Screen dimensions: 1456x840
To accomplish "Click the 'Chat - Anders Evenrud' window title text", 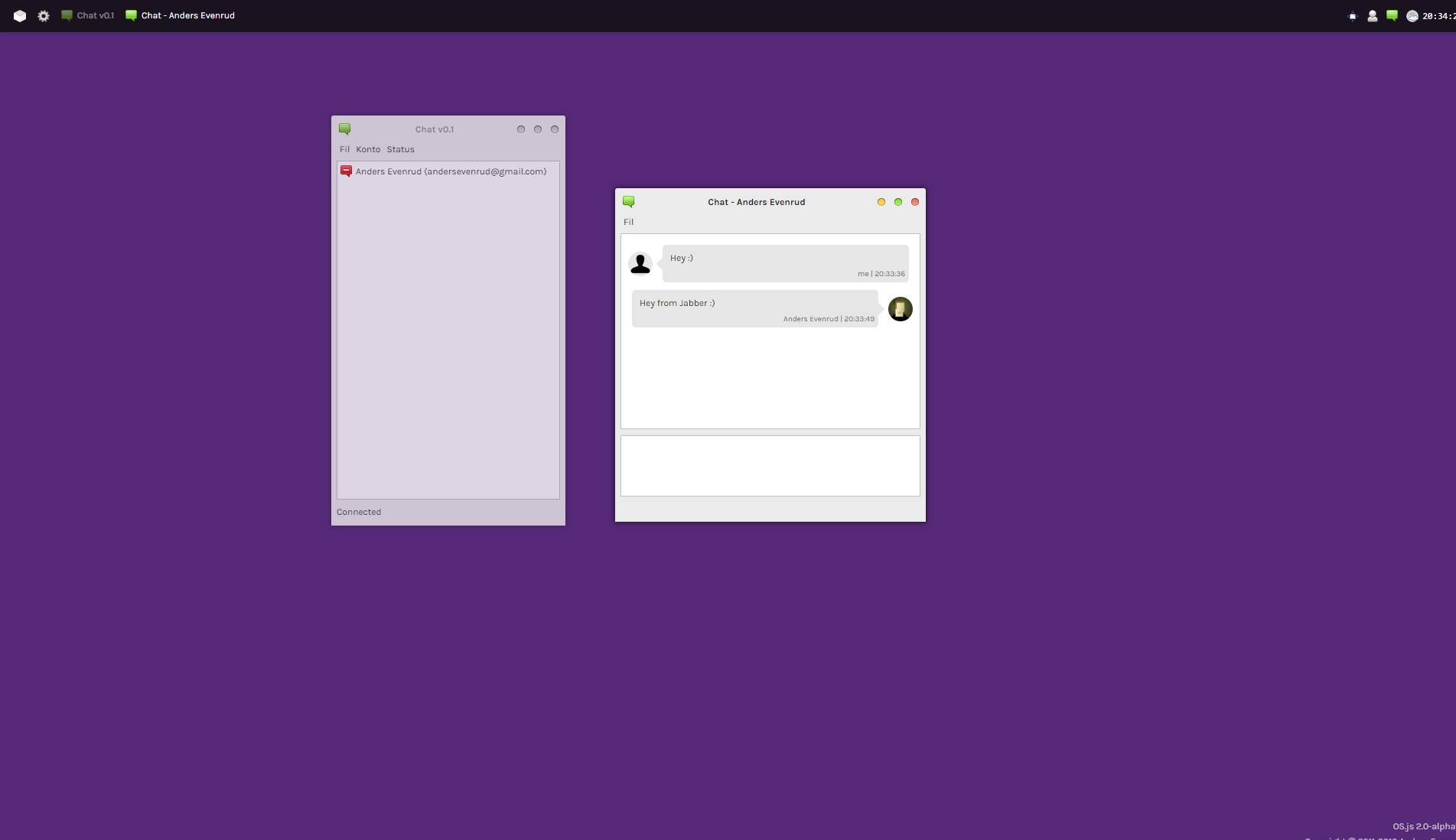I will pos(757,202).
